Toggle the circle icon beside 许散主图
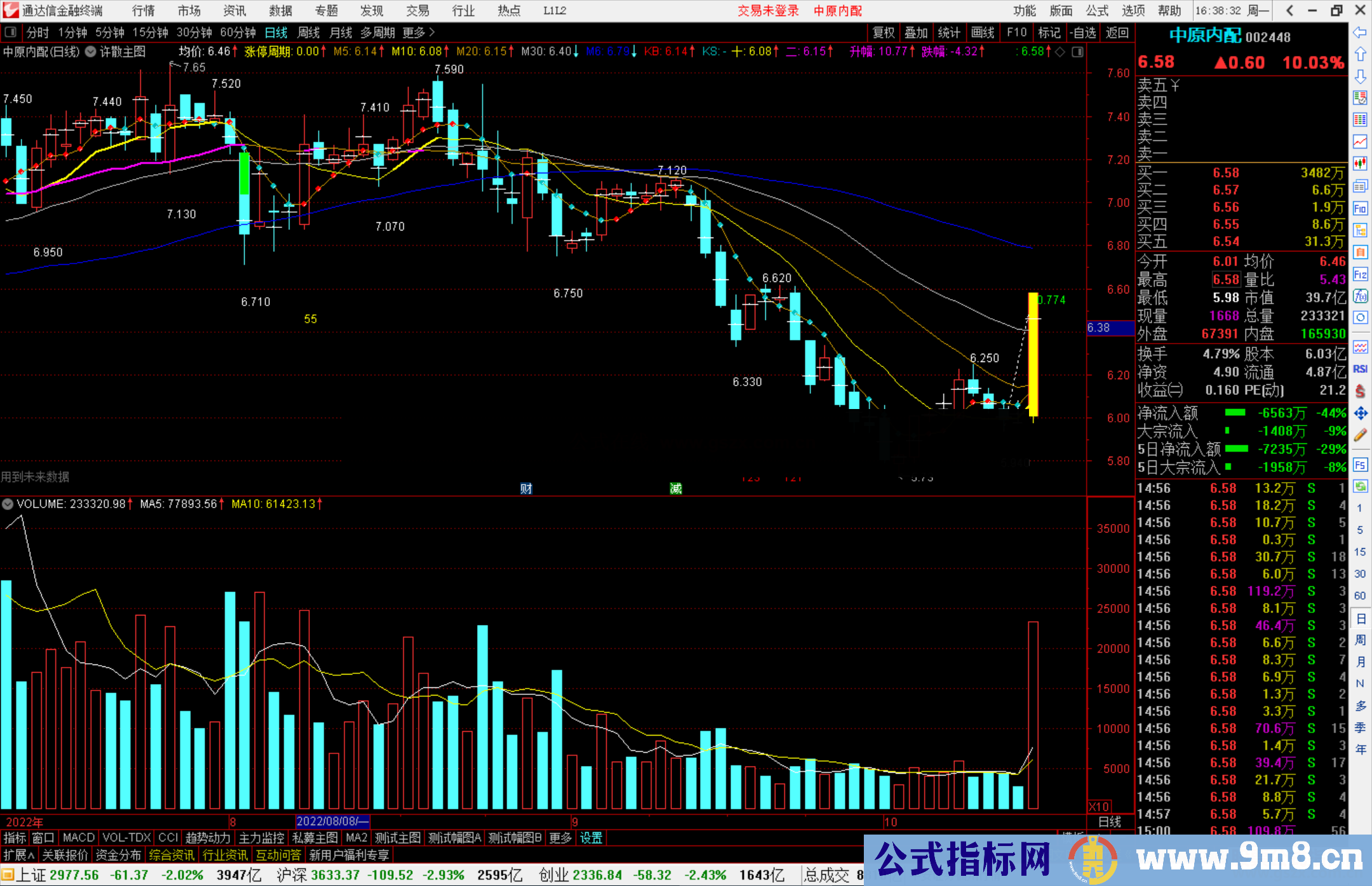Image resolution: width=1372 pixels, height=886 pixels. tap(91, 52)
